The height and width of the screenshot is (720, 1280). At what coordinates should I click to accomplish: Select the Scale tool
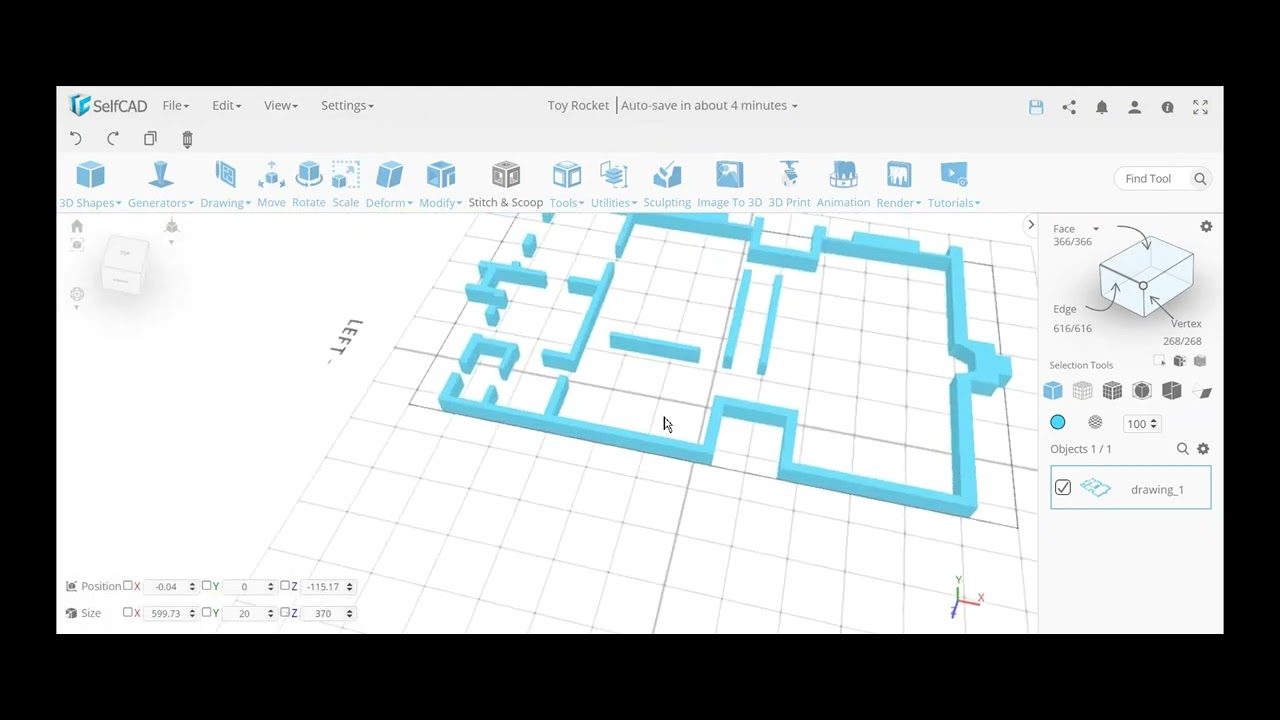[345, 185]
